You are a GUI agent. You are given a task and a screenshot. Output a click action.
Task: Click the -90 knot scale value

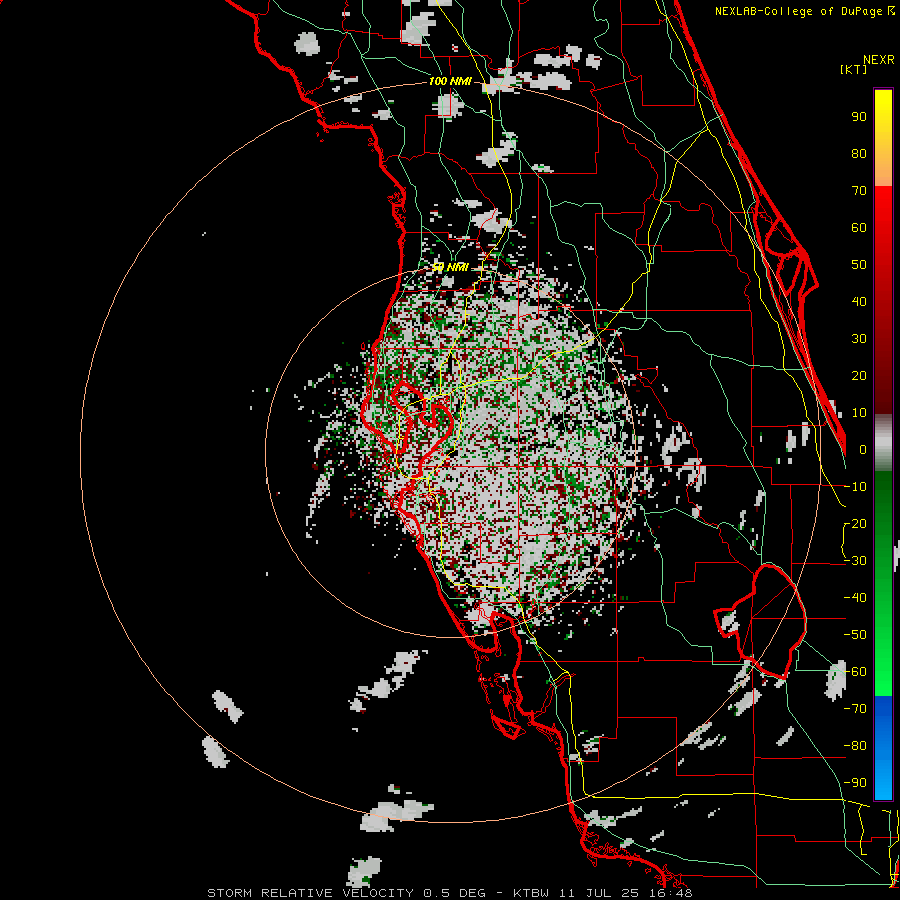point(855,783)
